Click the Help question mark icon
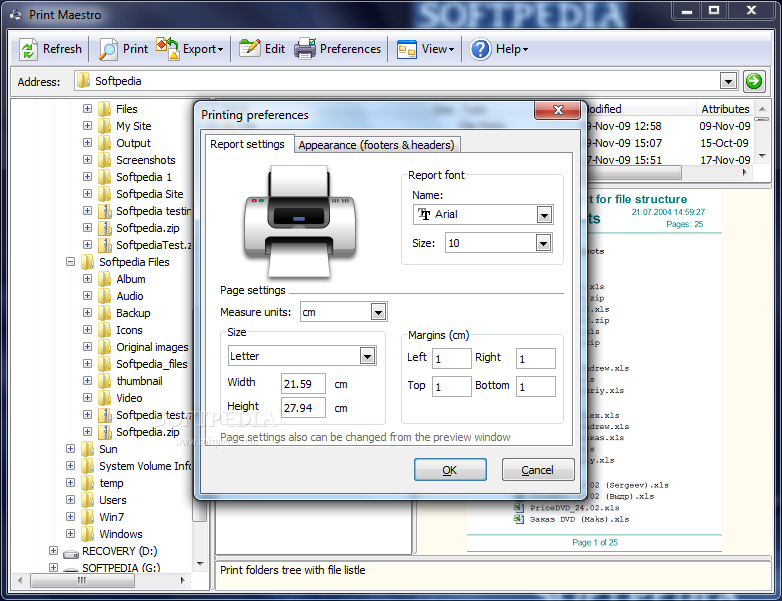 pos(481,49)
